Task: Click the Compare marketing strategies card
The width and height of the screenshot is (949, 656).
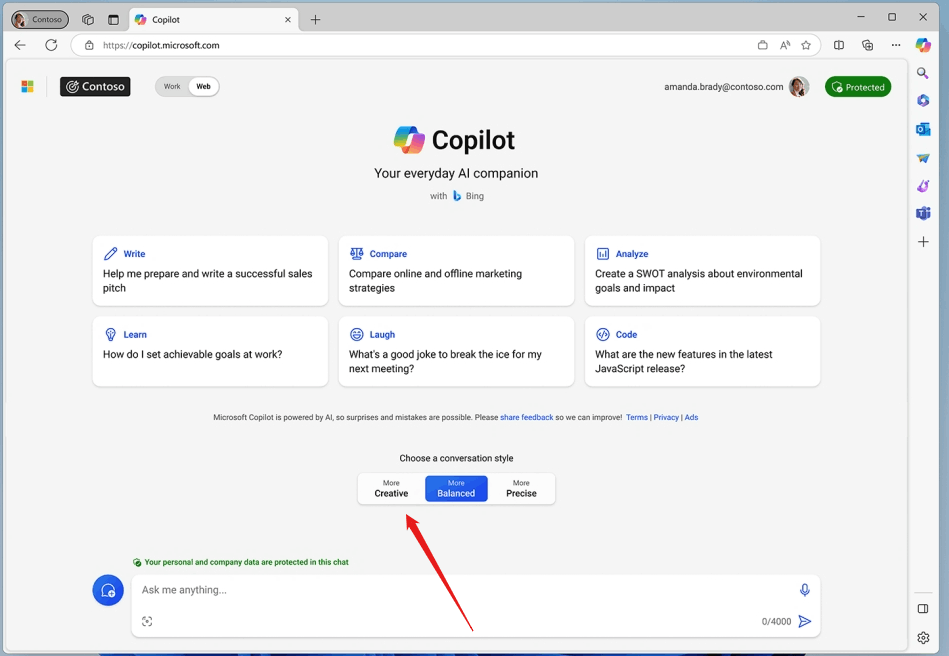Action: point(456,271)
